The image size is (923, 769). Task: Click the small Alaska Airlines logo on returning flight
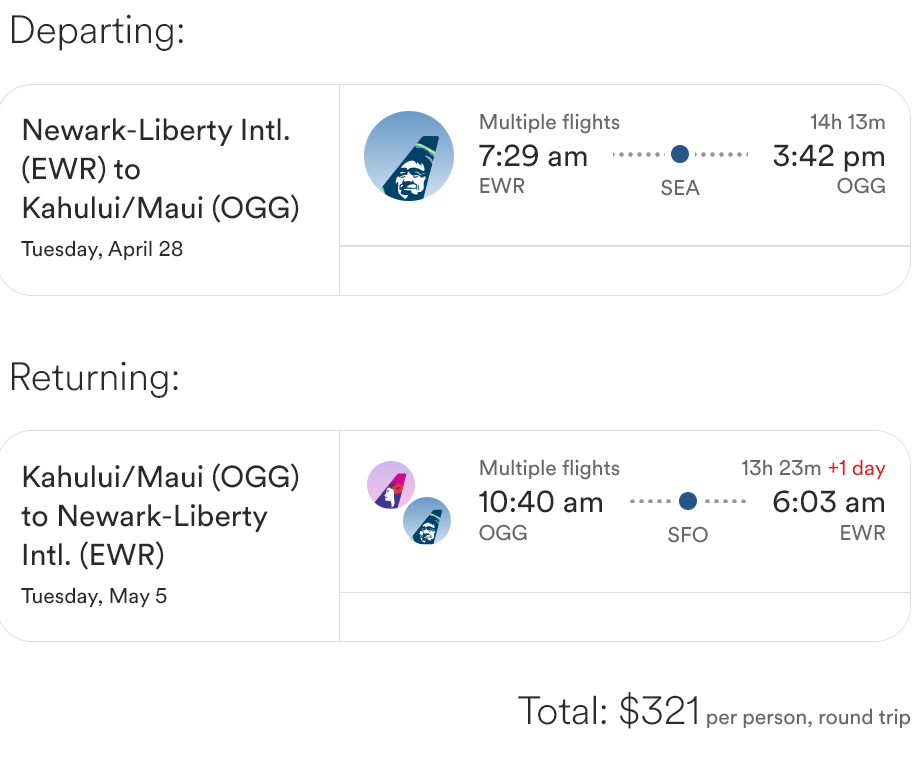click(427, 521)
